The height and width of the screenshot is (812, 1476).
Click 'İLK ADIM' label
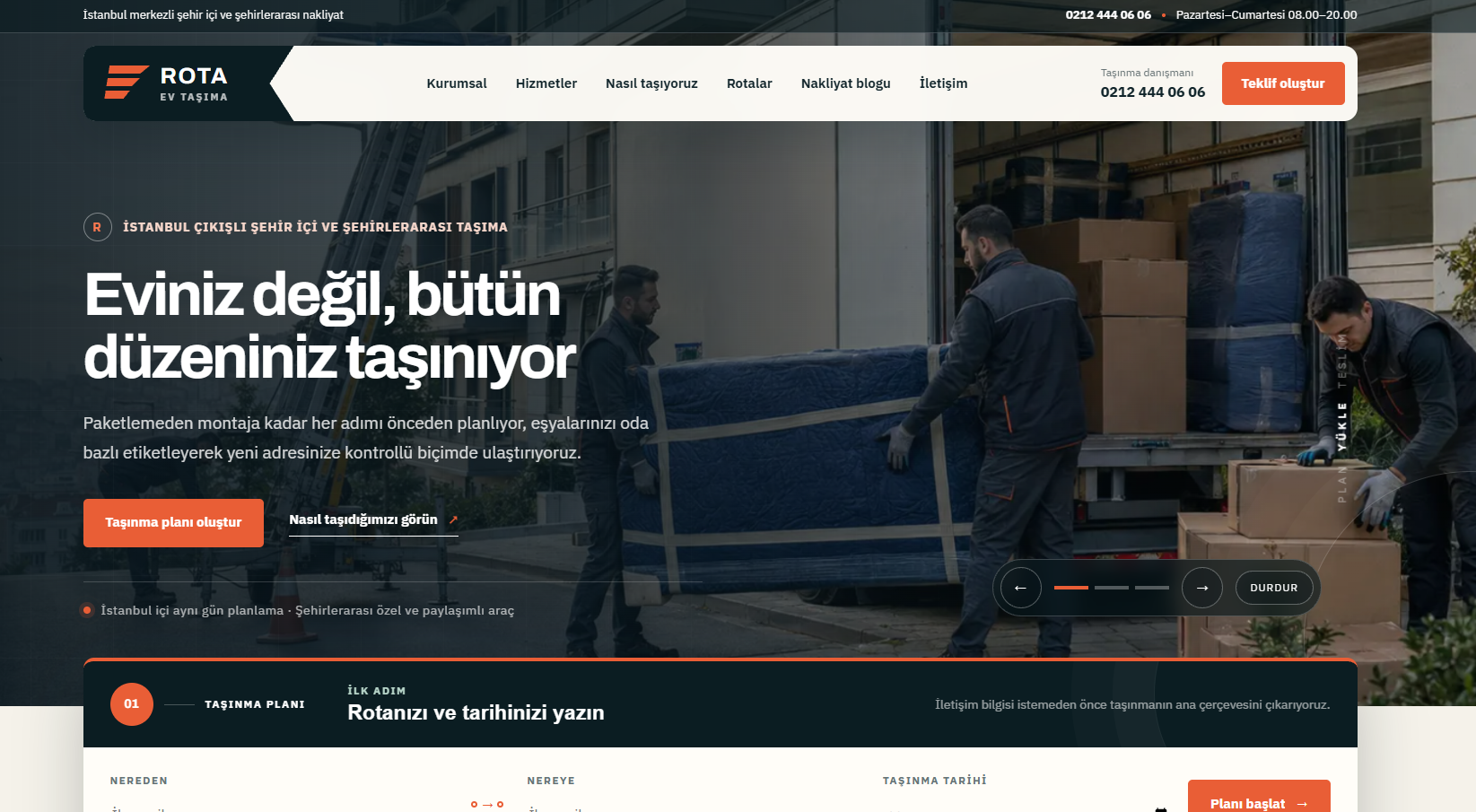coord(377,691)
